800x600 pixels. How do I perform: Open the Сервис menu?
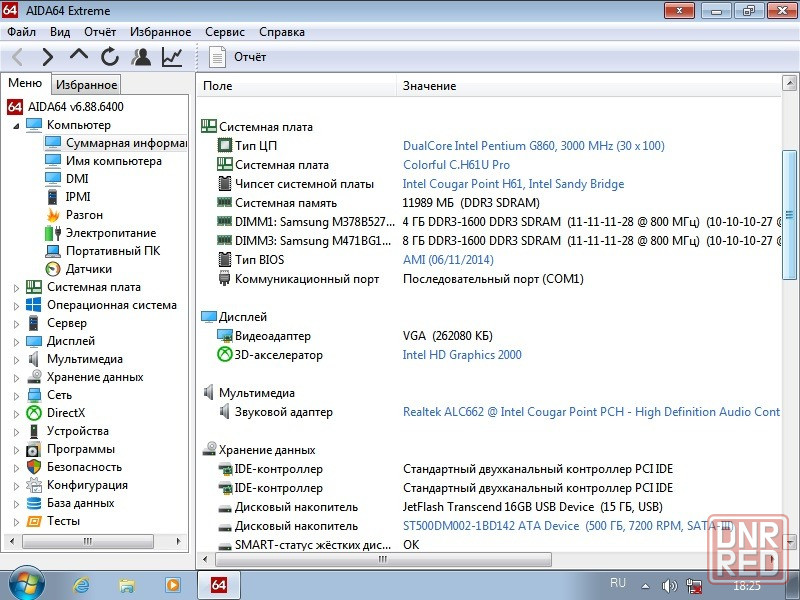225,32
